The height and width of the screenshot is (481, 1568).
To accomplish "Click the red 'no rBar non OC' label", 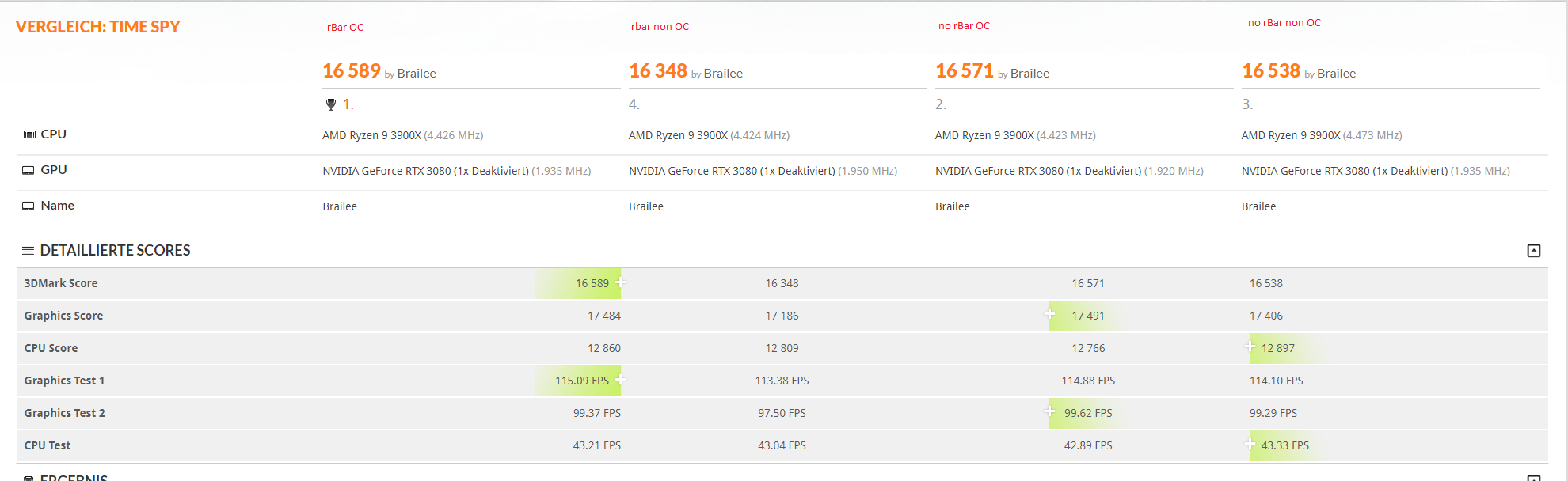I will tap(1284, 22).
